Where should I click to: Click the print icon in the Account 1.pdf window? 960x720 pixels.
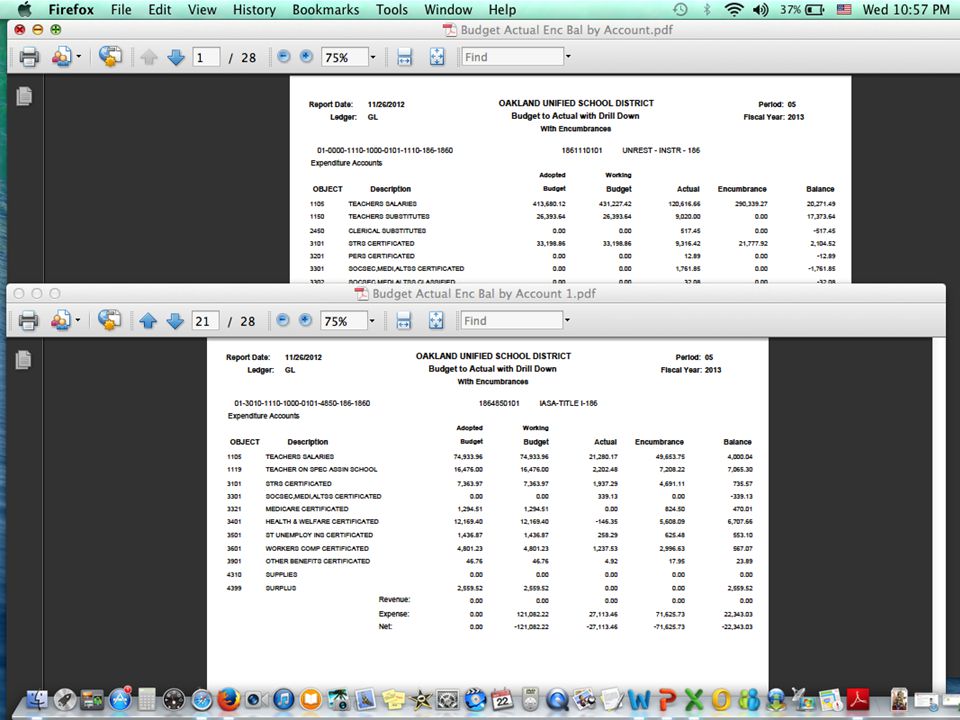[28, 320]
